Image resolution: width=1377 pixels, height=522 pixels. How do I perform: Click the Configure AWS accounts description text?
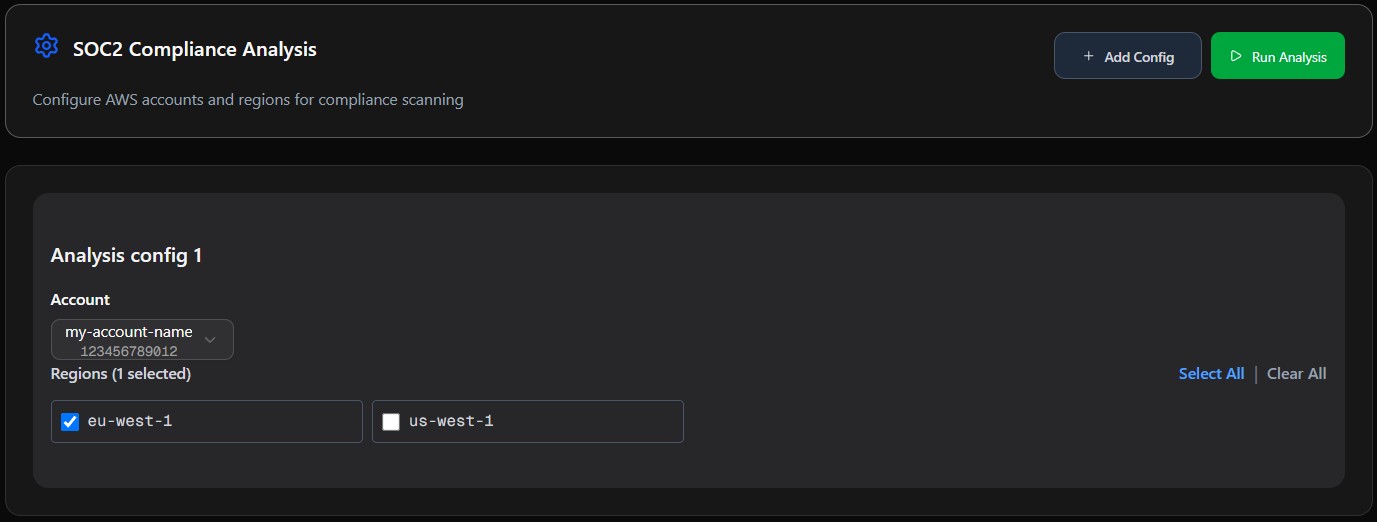(248, 100)
